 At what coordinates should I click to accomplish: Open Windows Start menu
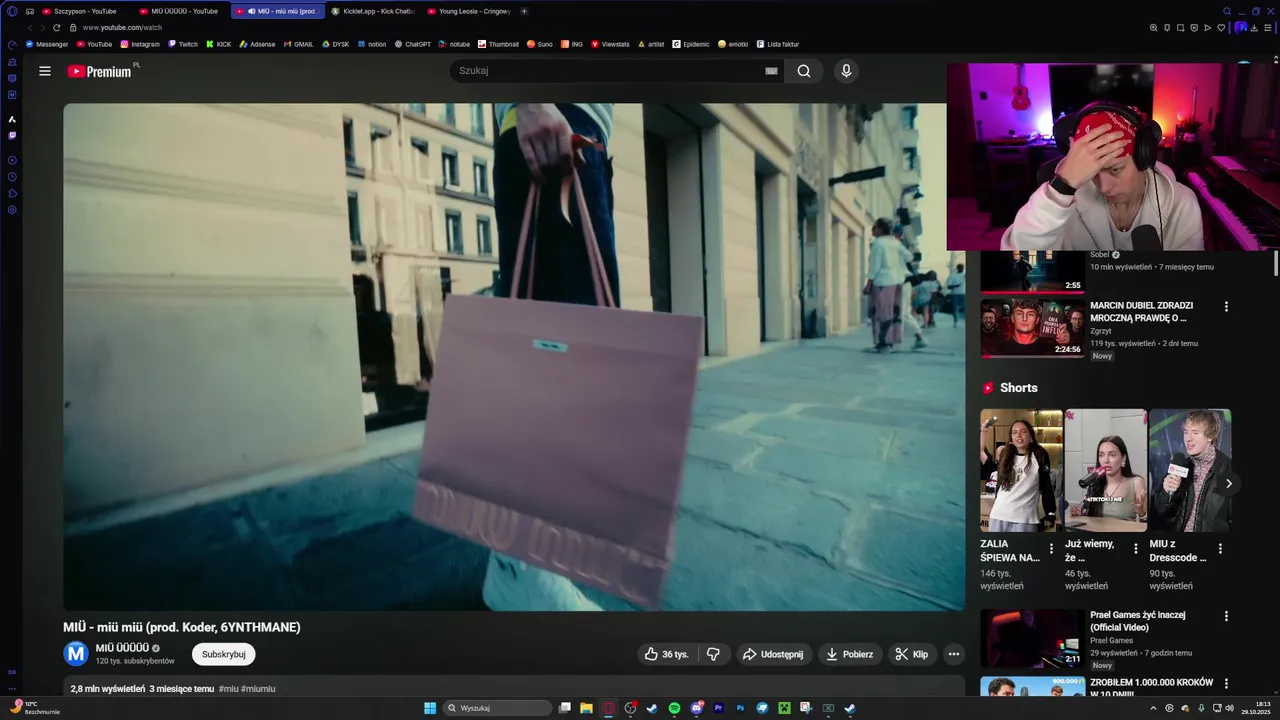click(430, 708)
